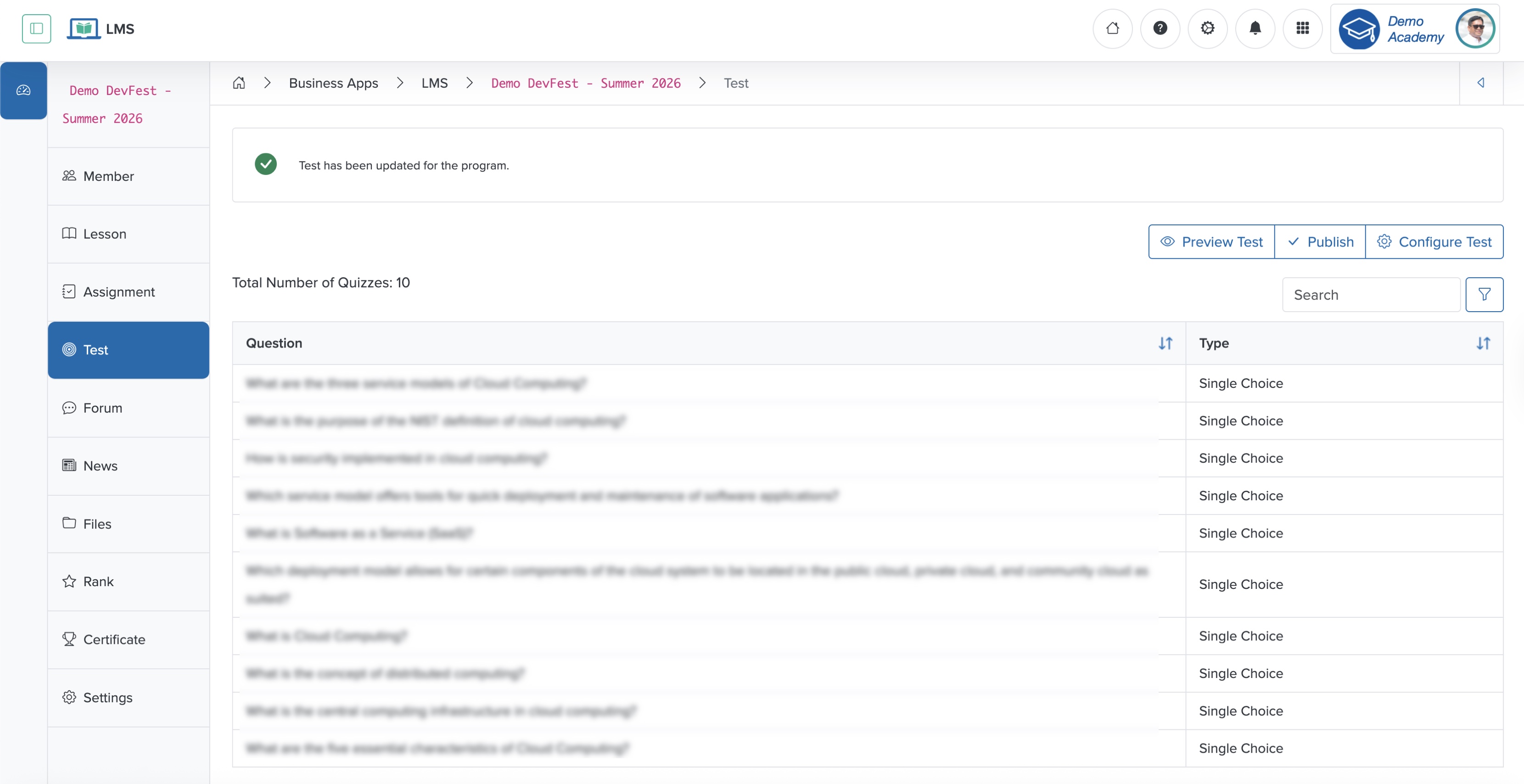Open the apps grid launcher
The height and width of the screenshot is (784, 1524).
(1303, 28)
